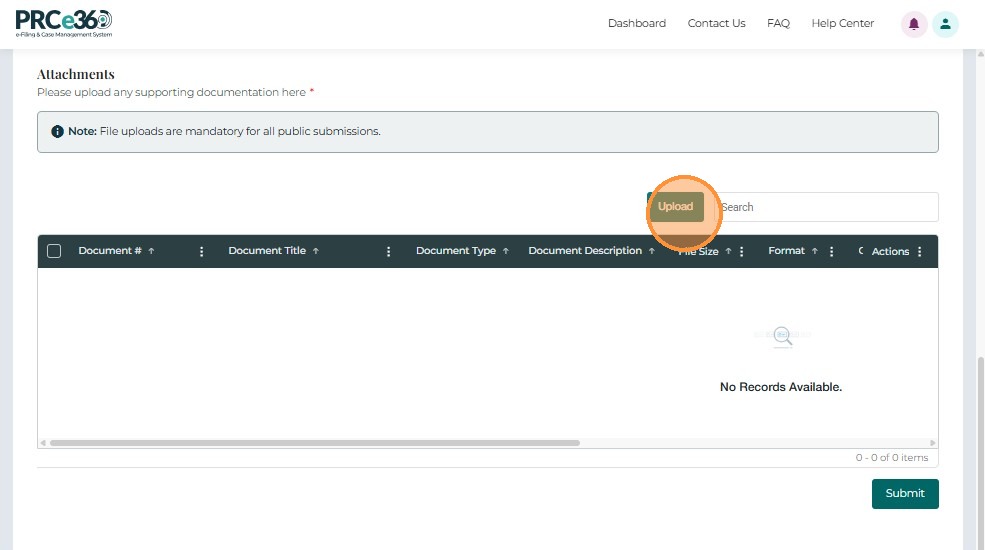Open File Size column menu dots
The image size is (985, 550).
(x=741, y=252)
